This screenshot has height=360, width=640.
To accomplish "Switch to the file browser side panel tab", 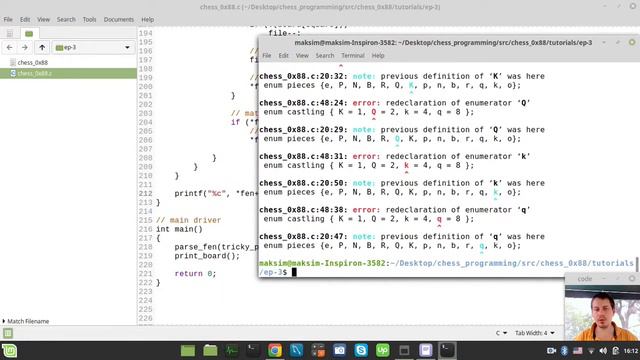I will [x=29, y=33].
